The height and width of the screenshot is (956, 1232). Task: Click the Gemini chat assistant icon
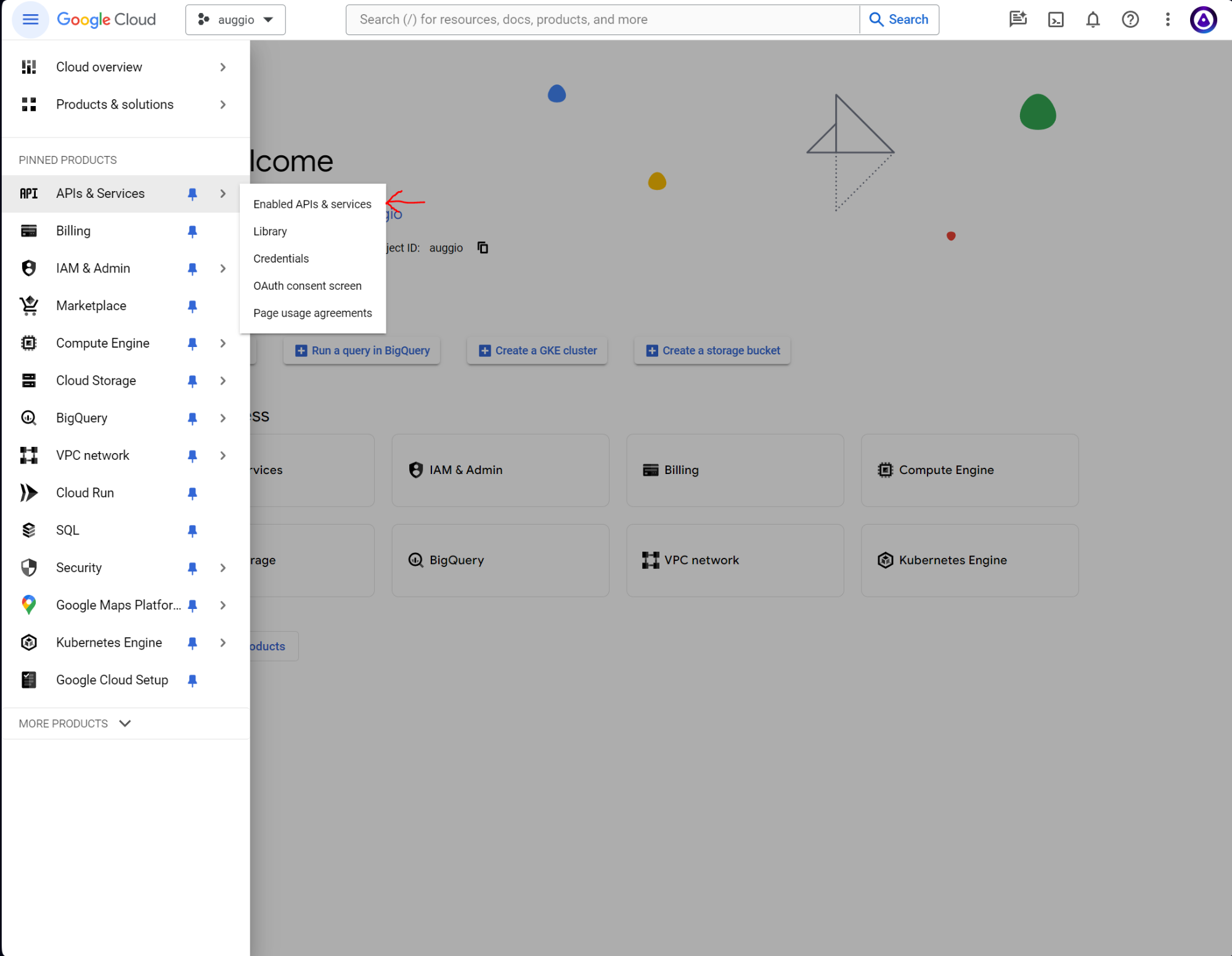pos(1018,20)
